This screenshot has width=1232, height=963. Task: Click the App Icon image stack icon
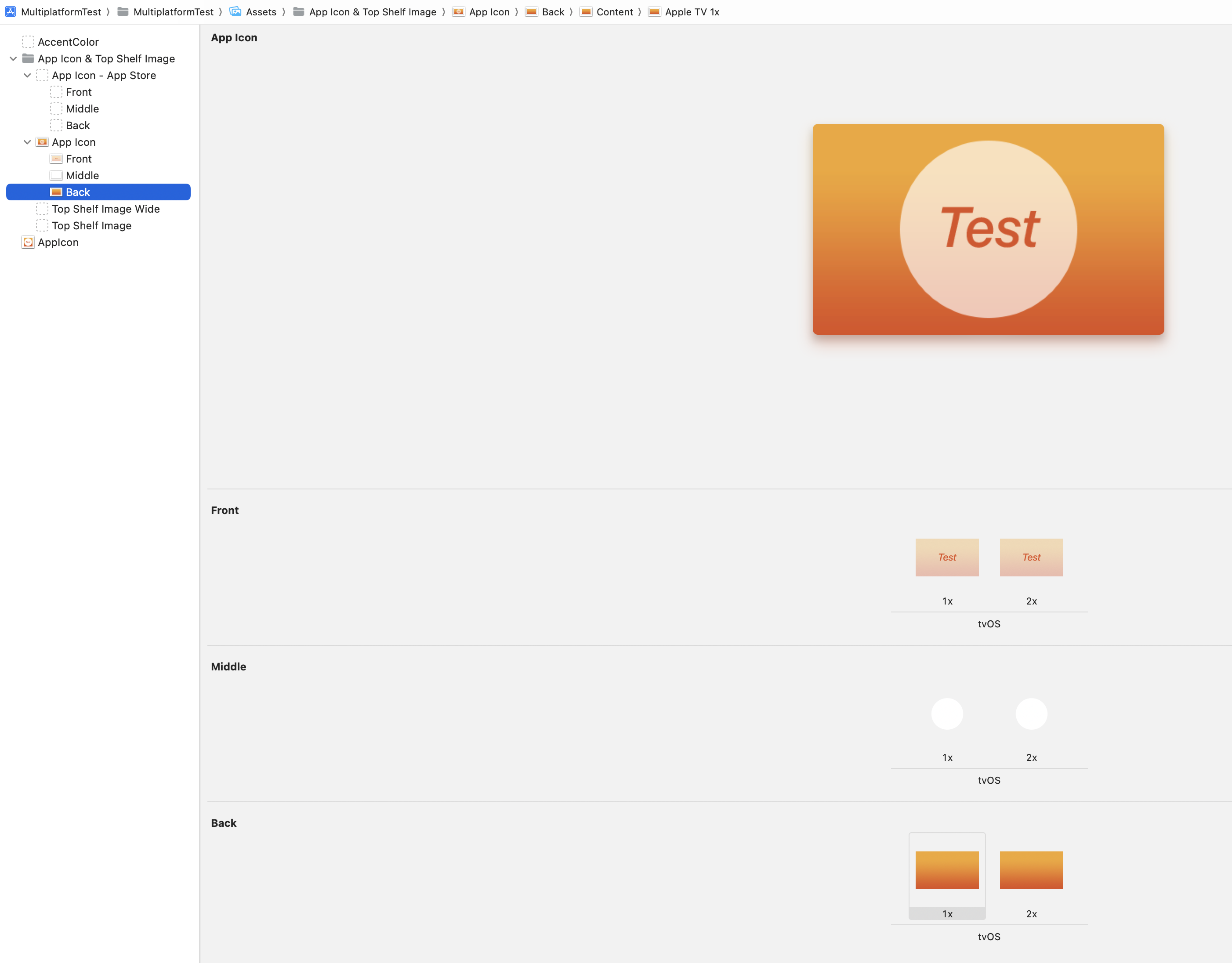[x=42, y=142]
